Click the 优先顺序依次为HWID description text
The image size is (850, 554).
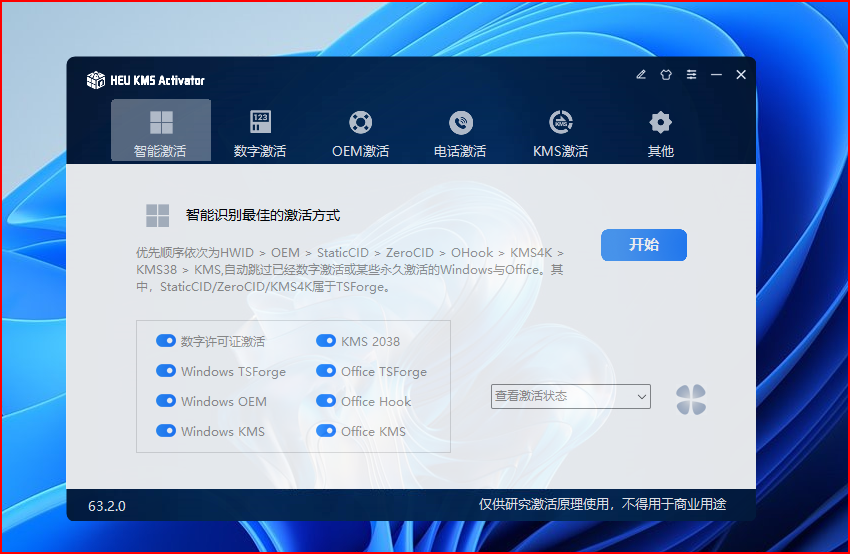[x=350, y=269]
